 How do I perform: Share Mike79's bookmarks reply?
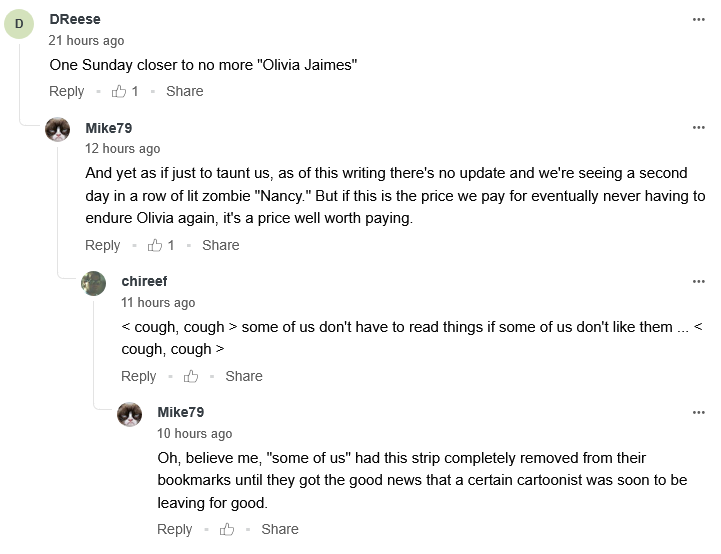tap(280, 529)
